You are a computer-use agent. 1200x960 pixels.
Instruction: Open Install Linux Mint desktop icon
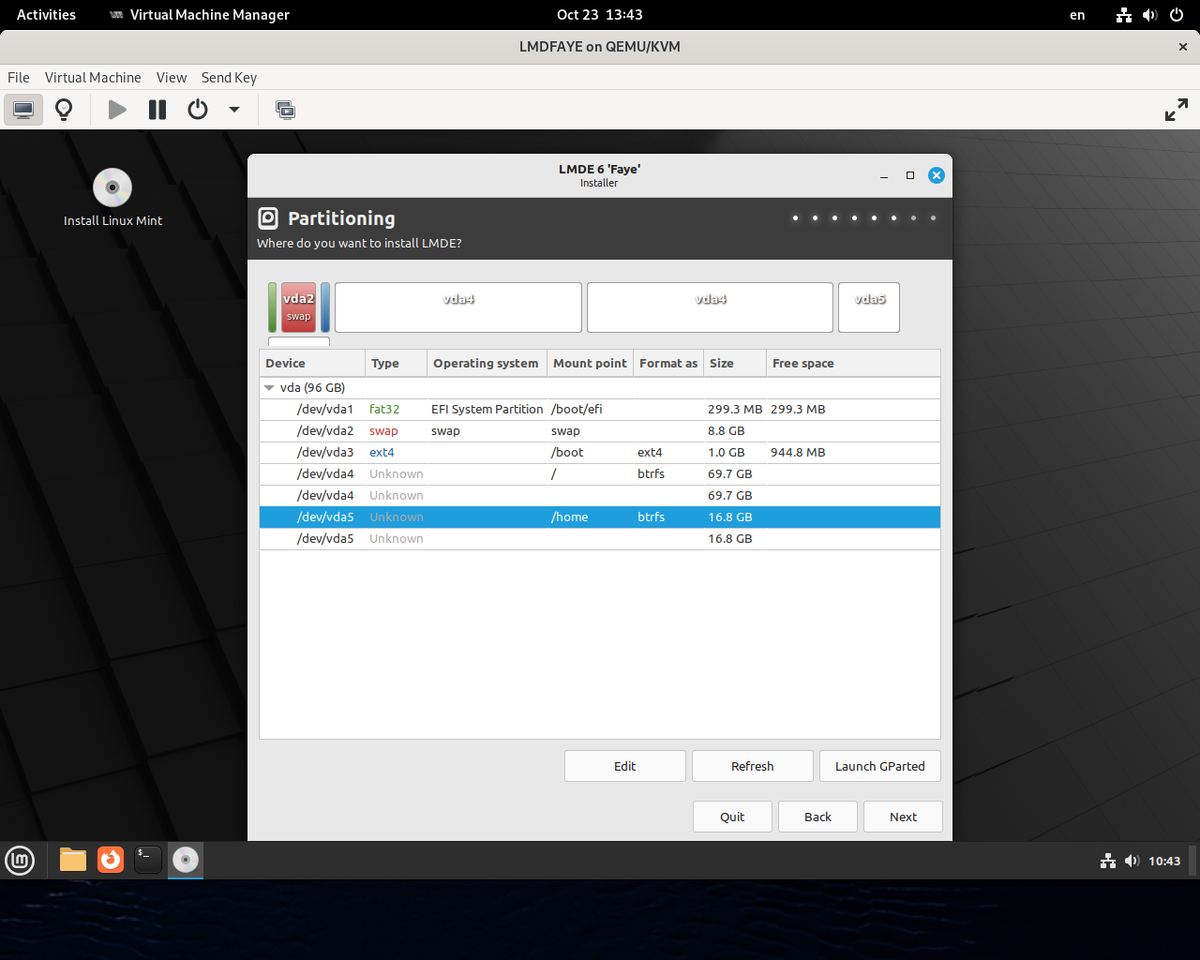pyautogui.click(x=113, y=197)
